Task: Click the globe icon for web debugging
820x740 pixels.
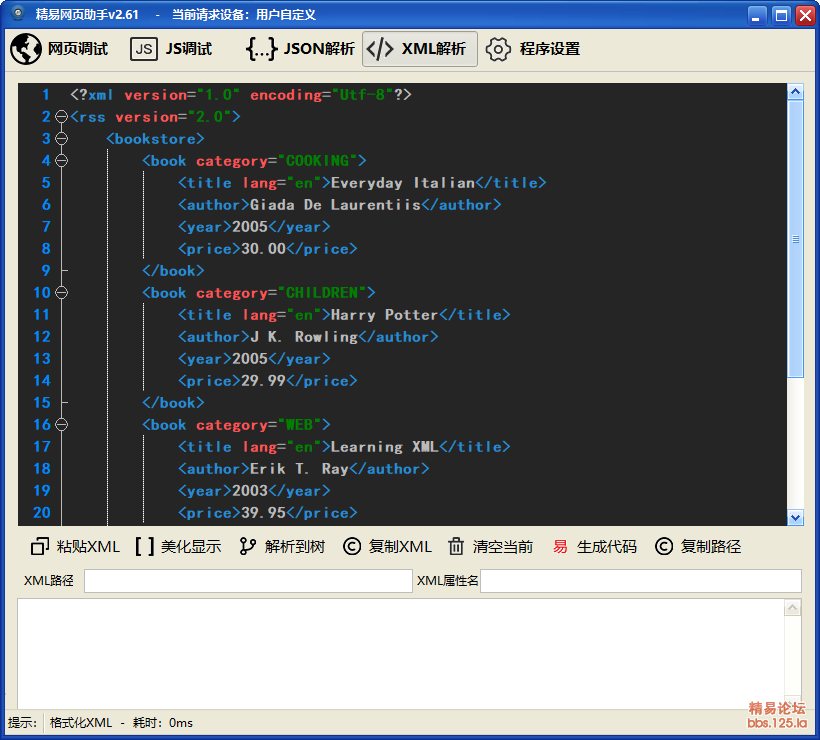Action: [26, 49]
